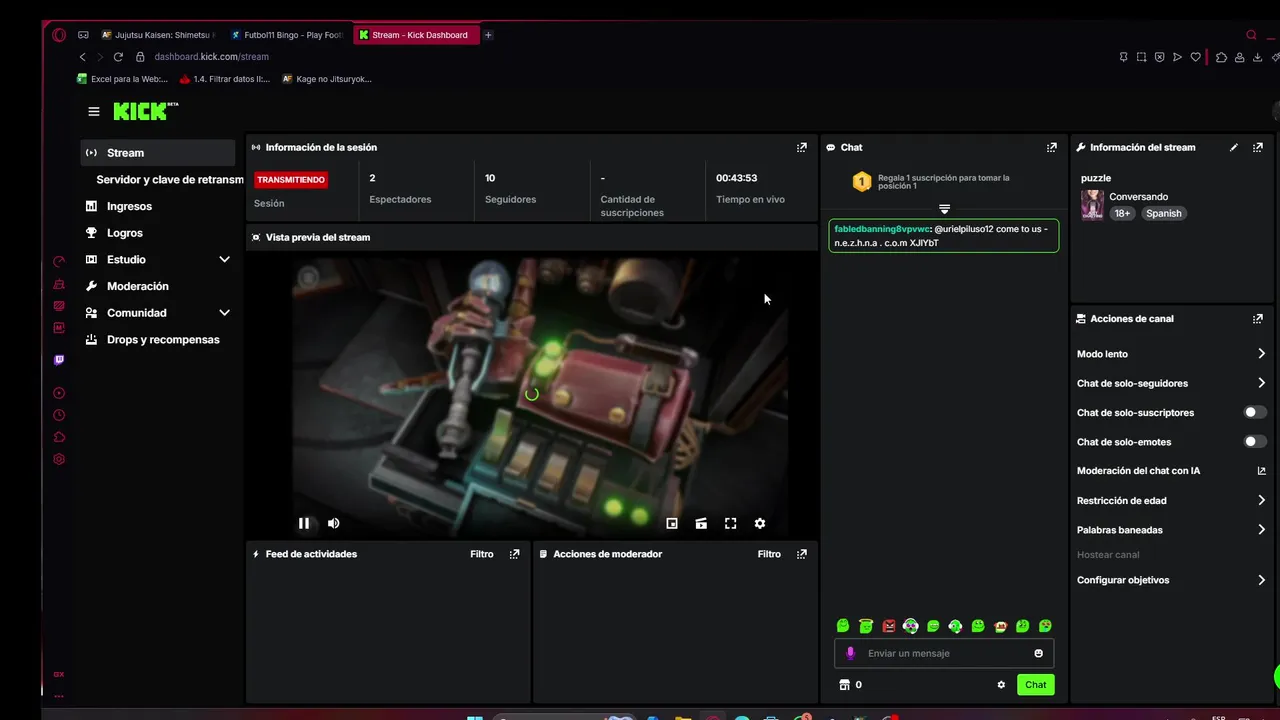Open Filtro in Acciones de moderador

(x=769, y=554)
